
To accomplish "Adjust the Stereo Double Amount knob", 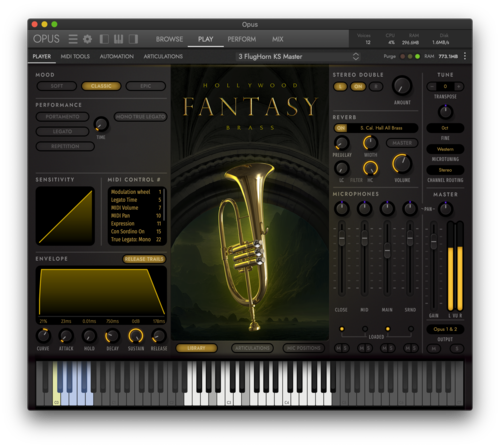I will click(402, 86).
